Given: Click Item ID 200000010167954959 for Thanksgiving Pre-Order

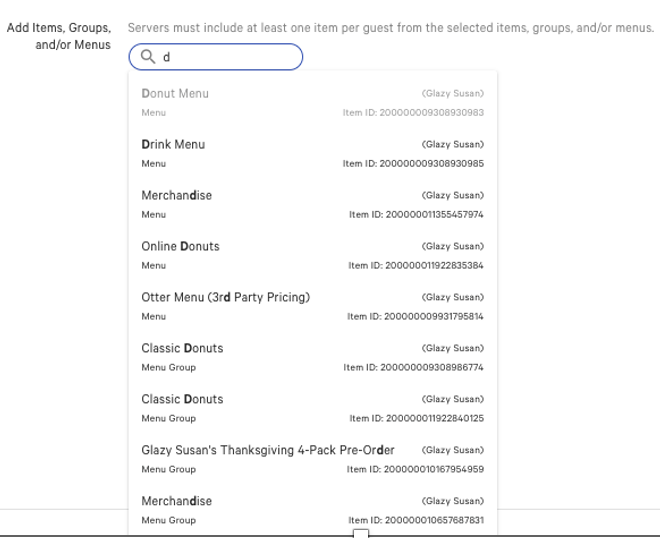Looking at the screenshot, I should click(x=415, y=469).
